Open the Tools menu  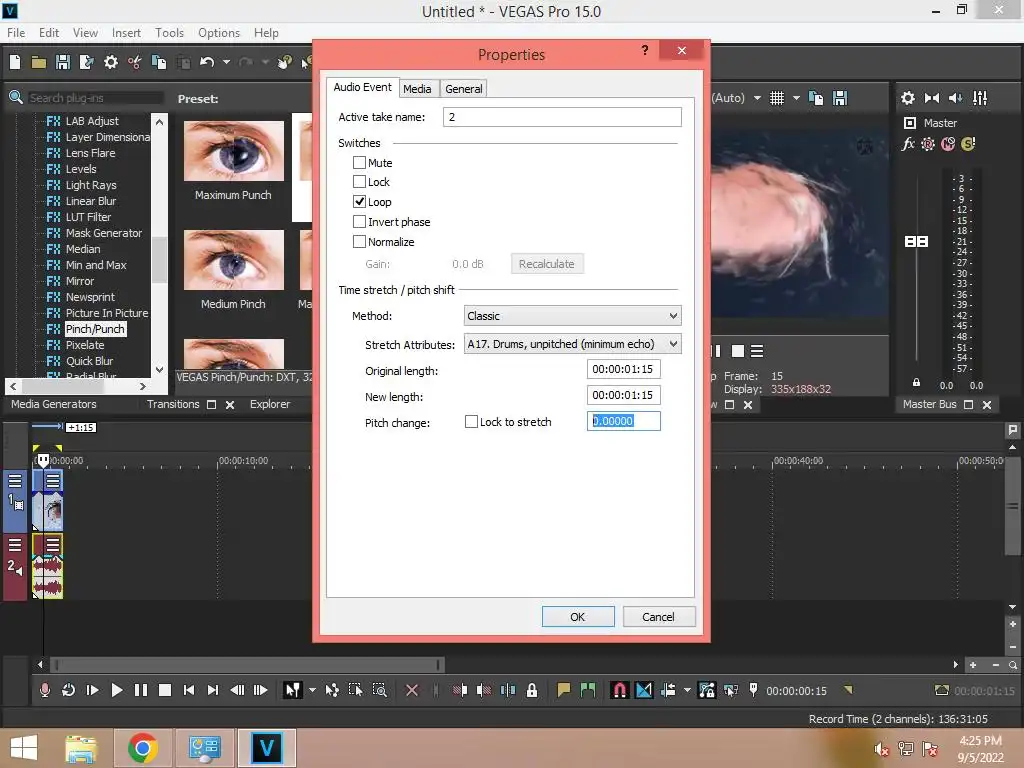coord(169,33)
